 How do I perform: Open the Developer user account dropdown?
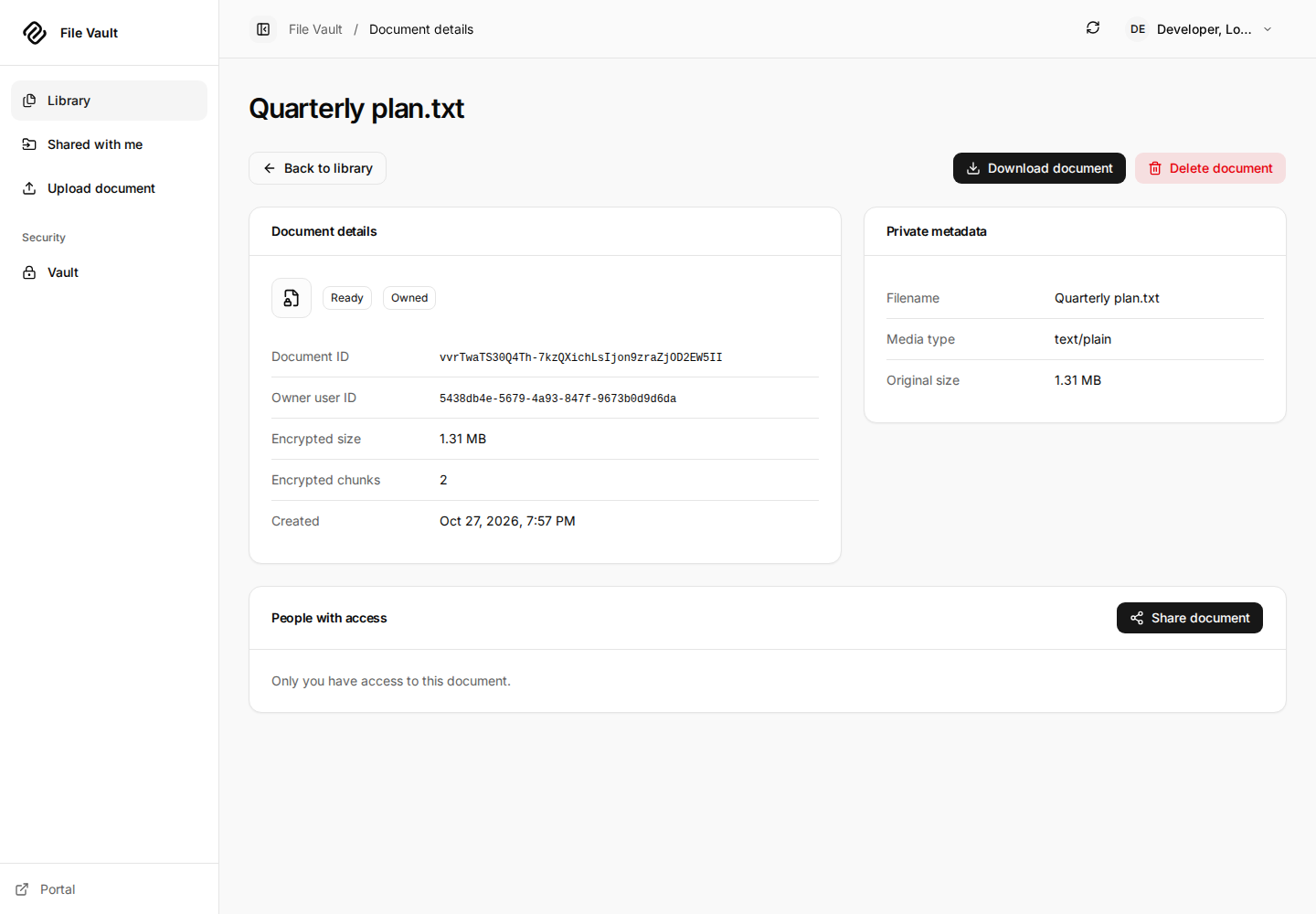(1200, 29)
